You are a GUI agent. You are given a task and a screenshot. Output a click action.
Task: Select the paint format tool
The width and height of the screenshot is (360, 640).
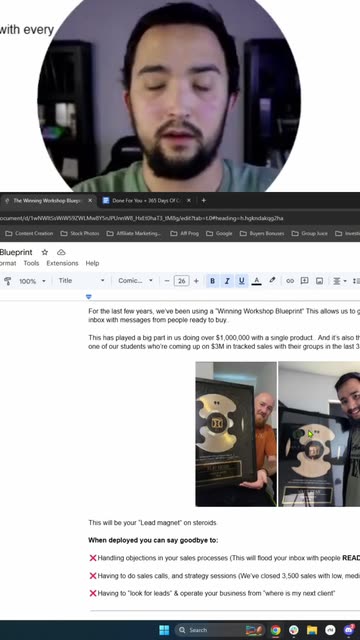7,281
